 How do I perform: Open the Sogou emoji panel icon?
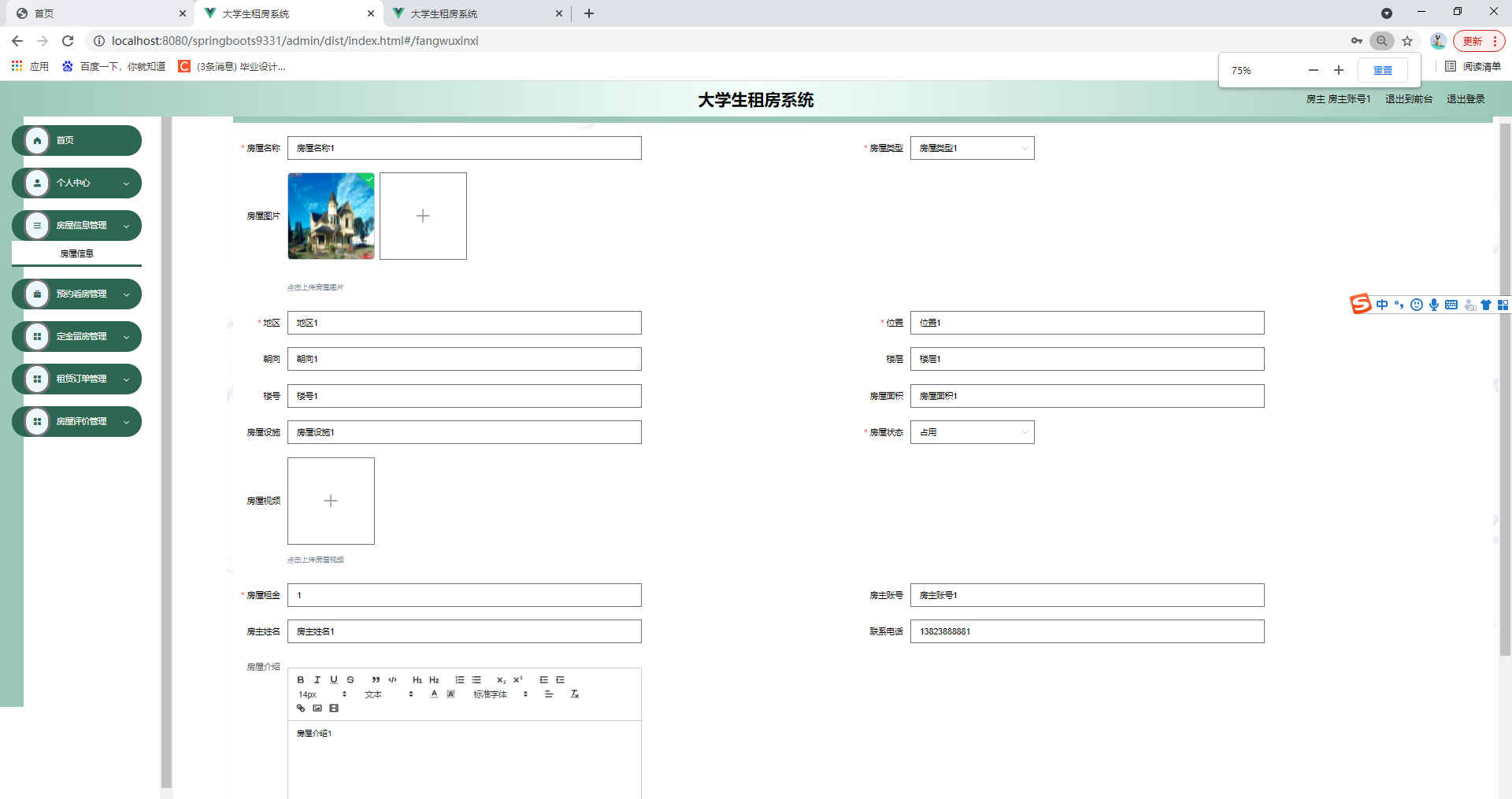(x=1417, y=305)
